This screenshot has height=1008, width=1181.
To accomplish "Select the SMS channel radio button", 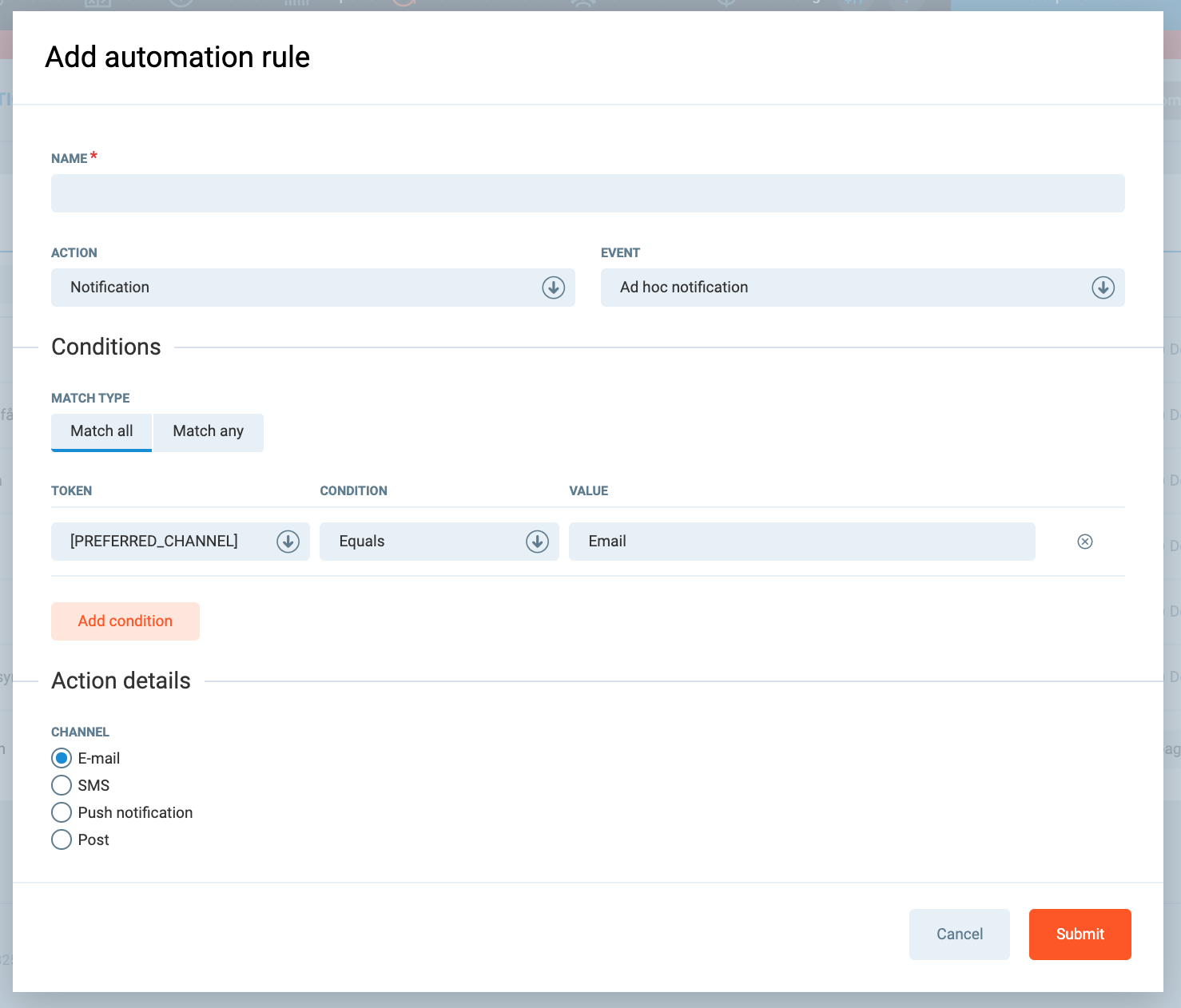I will [x=62, y=785].
